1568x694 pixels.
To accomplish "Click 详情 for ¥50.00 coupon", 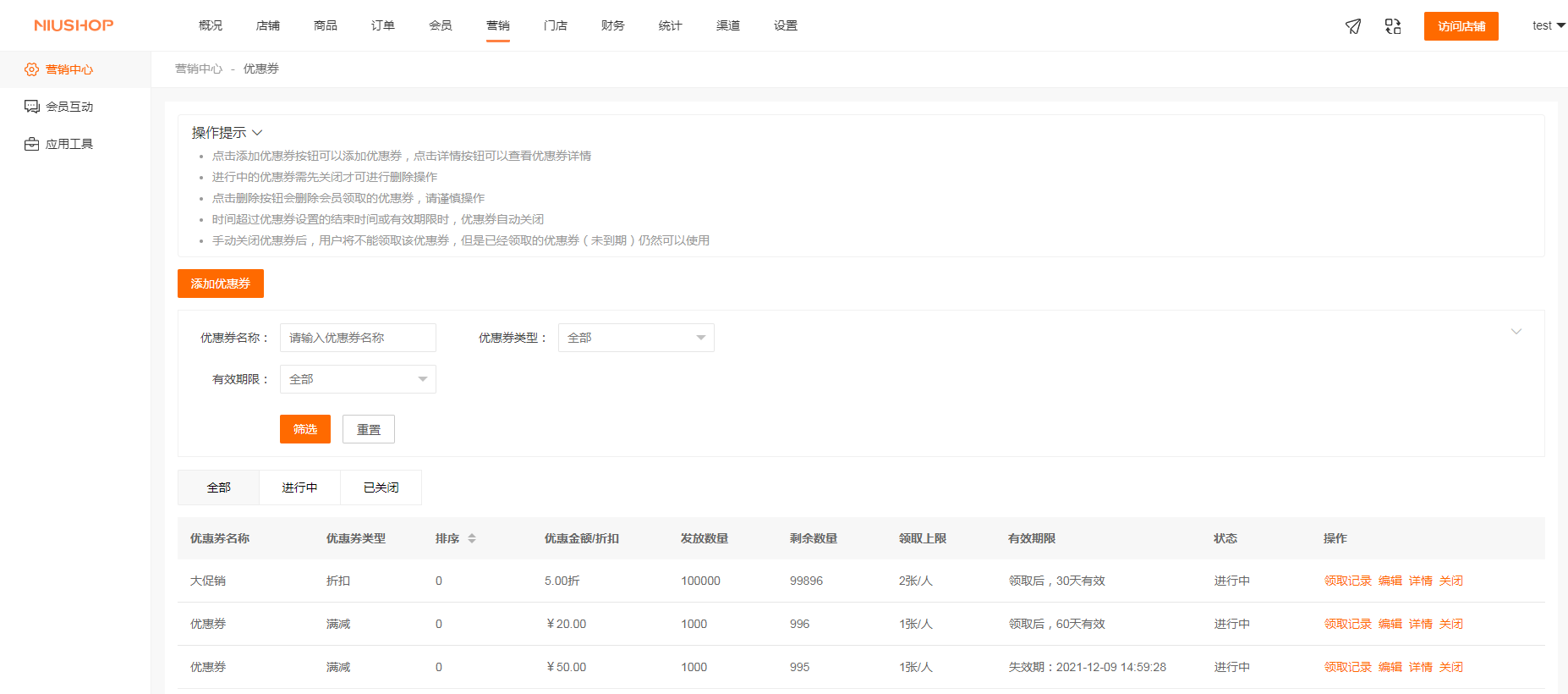I will click(x=1421, y=667).
